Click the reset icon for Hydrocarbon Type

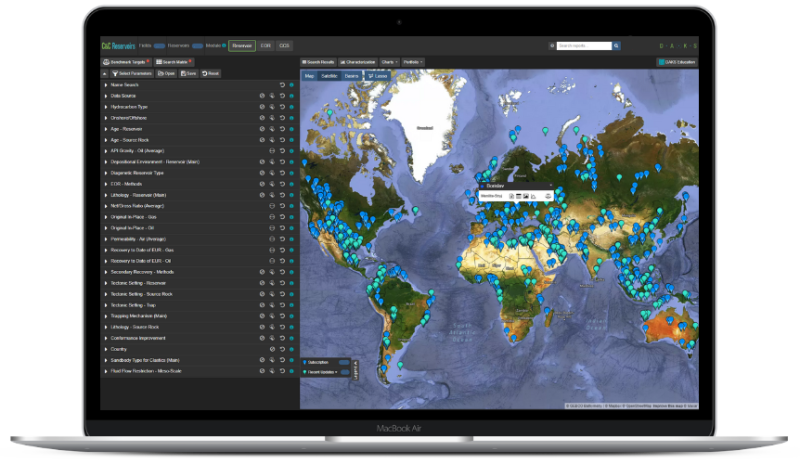tap(282, 107)
